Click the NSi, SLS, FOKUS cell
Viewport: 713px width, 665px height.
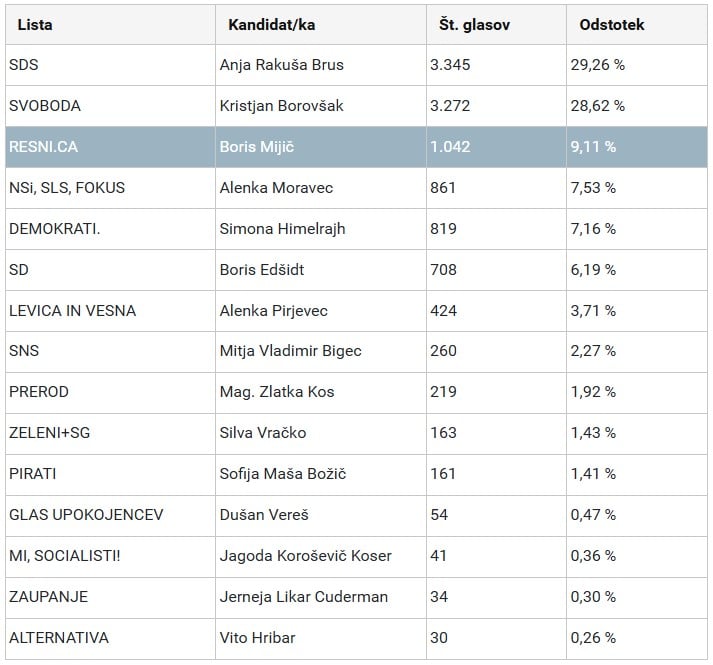click(x=67, y=188)
